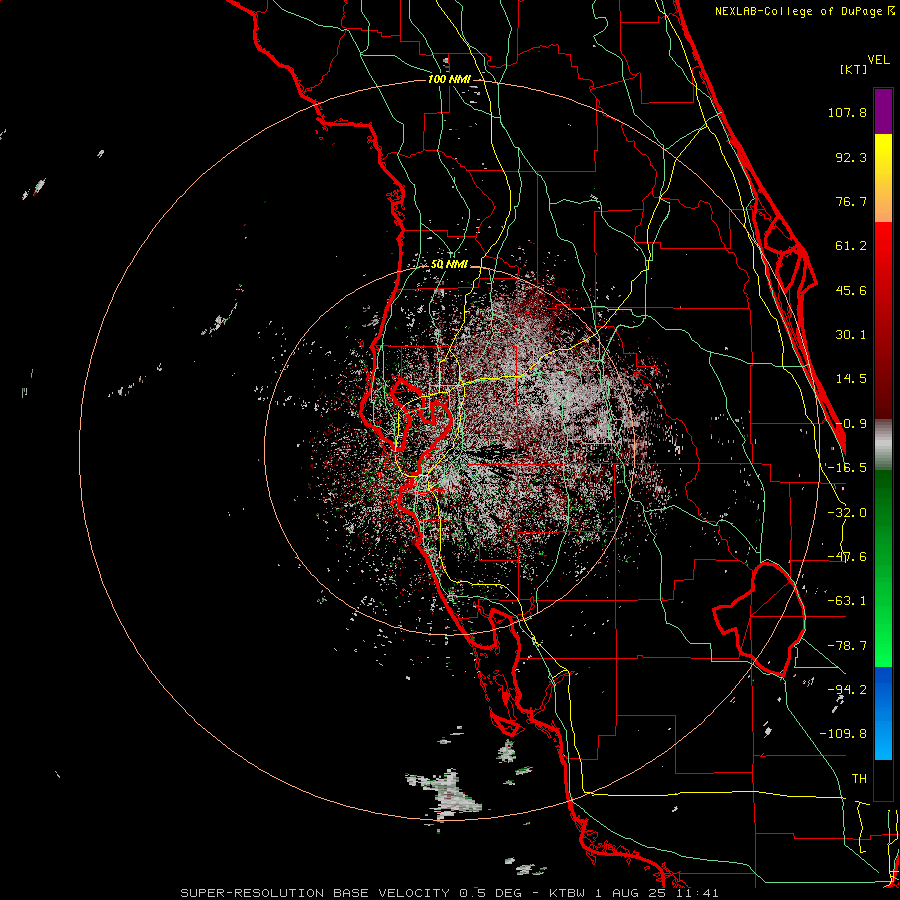Pick the gray segment of the color bar

[883, 445]
